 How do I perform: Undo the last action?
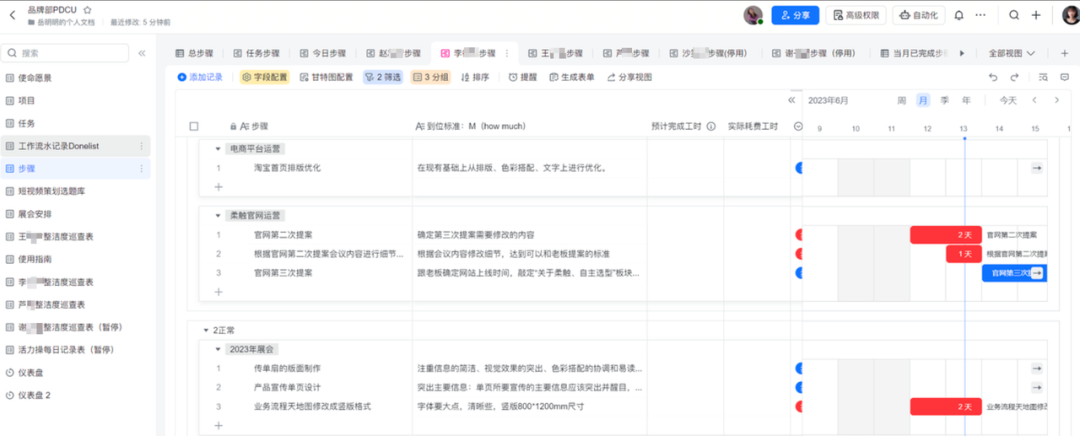pyautogui.click(x=993, y=77)
